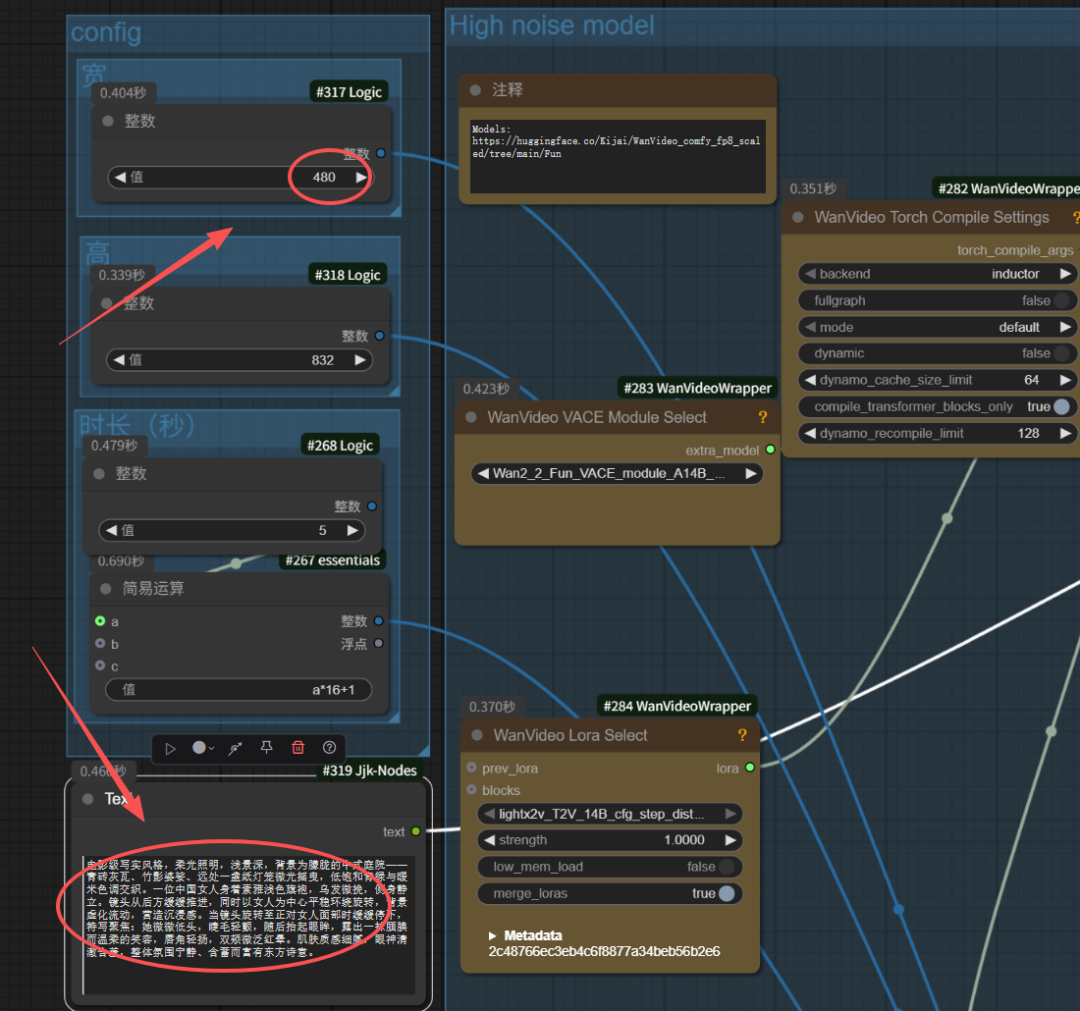Click input port b on the 简易运算 node
Image resolution: width=1080 pixels, height=1011 pixels.
(100, 643)
